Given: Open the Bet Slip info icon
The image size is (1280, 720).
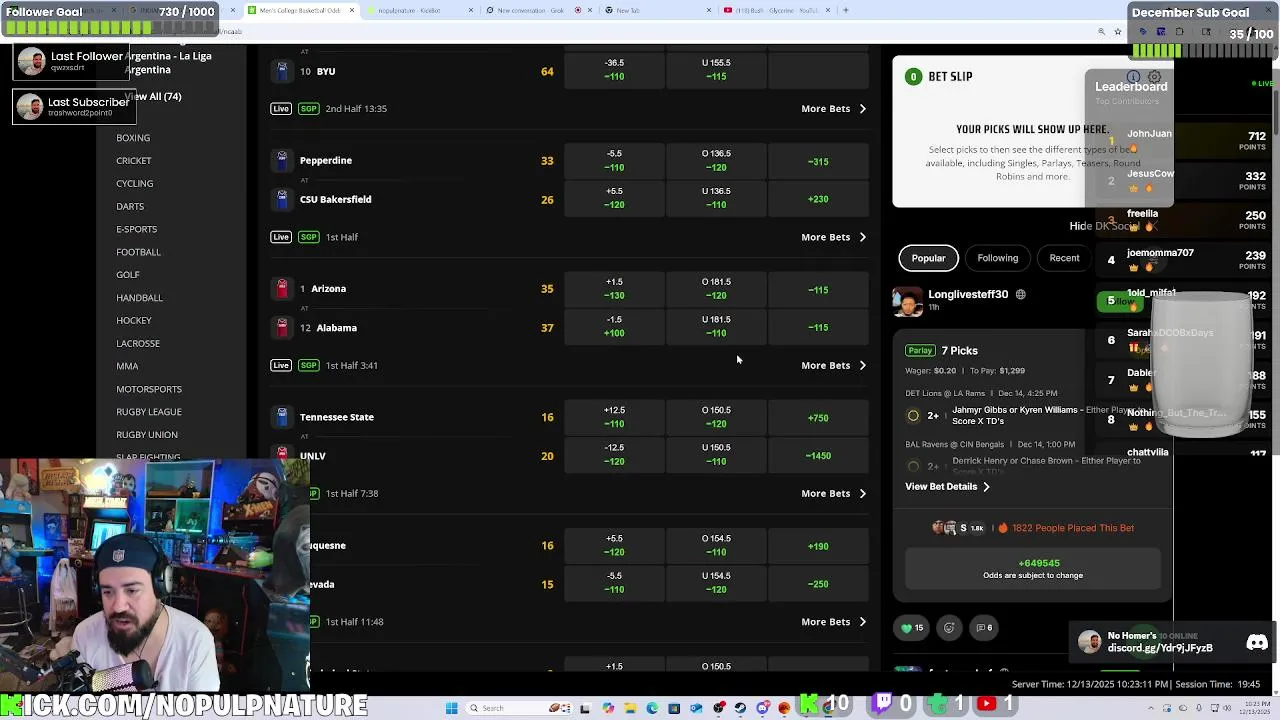Looking at the screenshot, I should tap(1133, 77).
